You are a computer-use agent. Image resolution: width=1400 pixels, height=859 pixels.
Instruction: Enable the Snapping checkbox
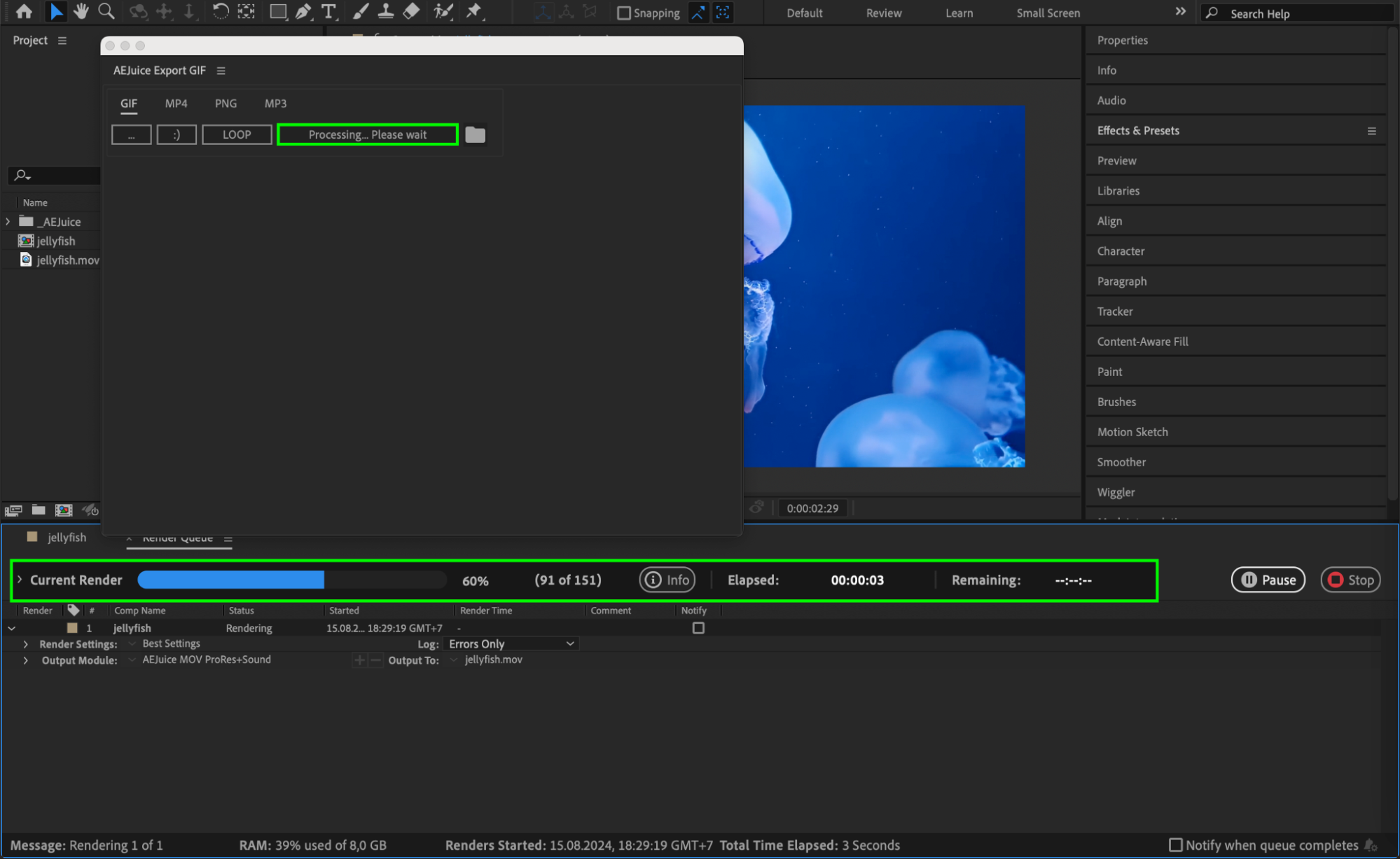coord(623,13)
